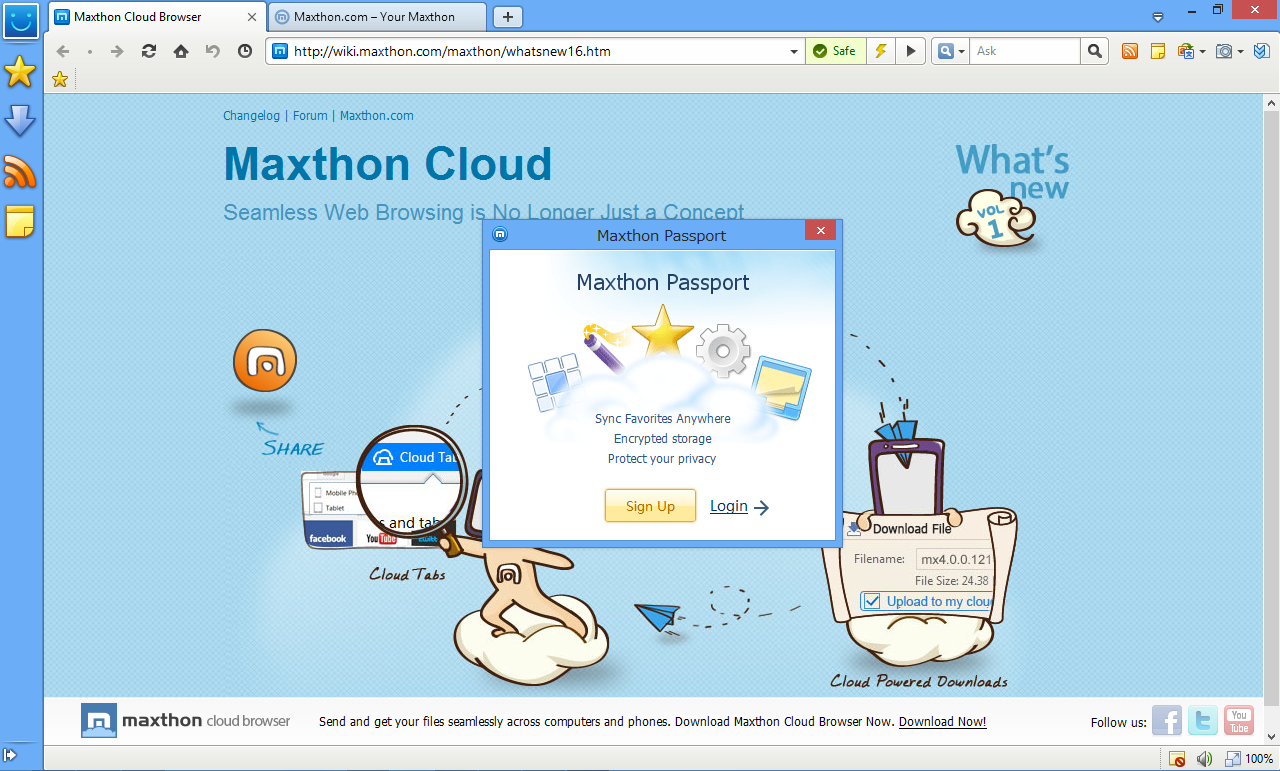Open the Favorites star in the sidebar
Screen dimensions: 1280x771
click(x=20, y=72)
